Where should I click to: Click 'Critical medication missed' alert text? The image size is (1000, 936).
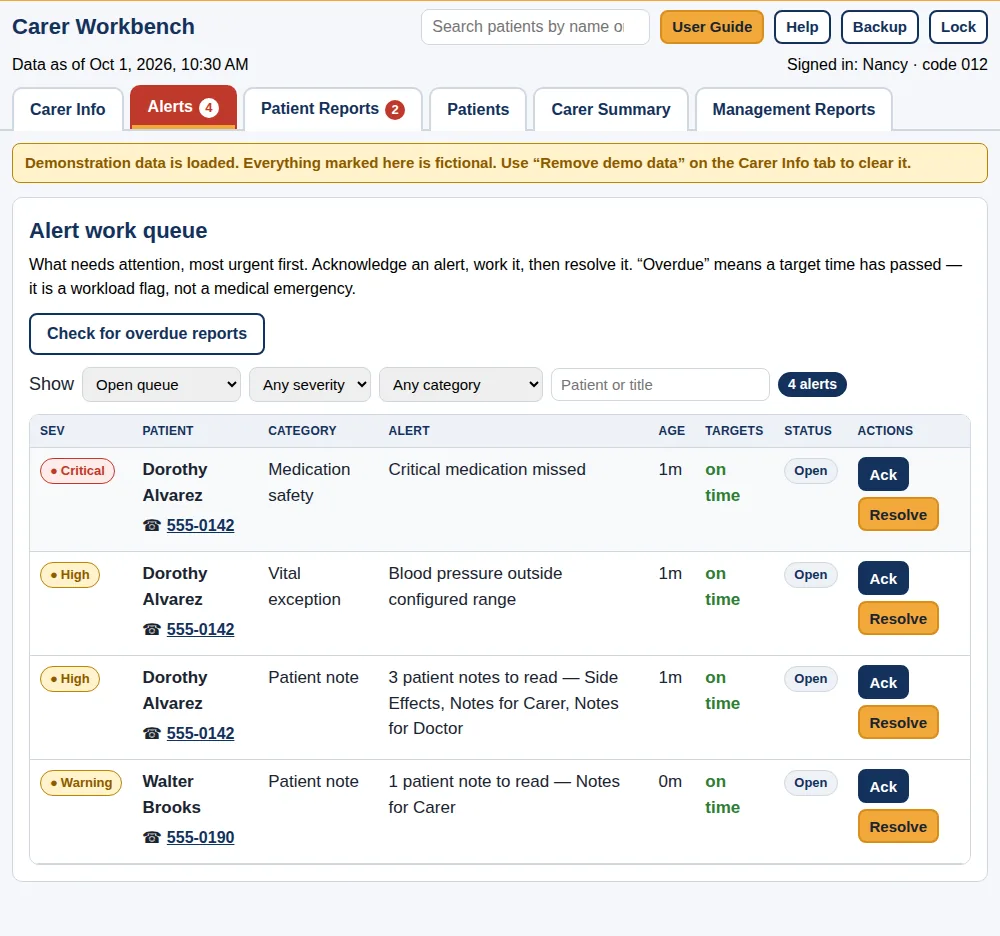(487, 469)
